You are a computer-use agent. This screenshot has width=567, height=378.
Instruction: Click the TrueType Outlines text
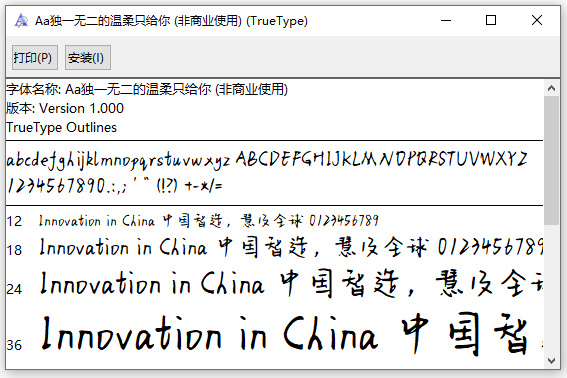tap(61, 127)
